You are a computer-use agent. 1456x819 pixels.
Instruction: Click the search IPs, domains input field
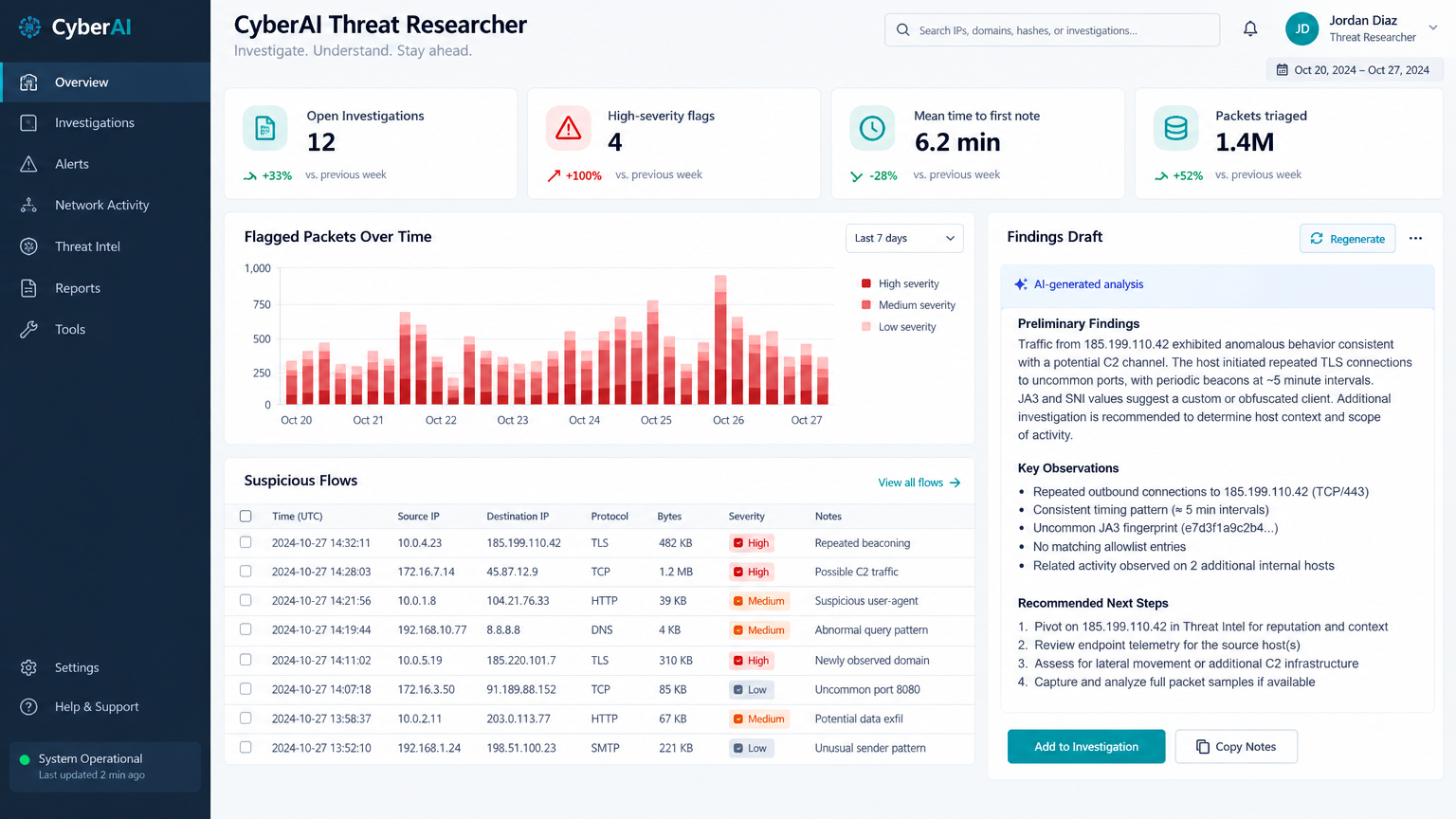click(1052, 30)
